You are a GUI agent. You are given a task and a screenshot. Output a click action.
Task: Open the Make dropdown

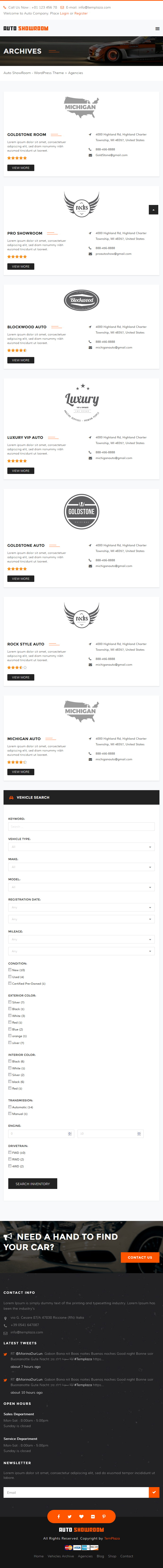[81, 867]
